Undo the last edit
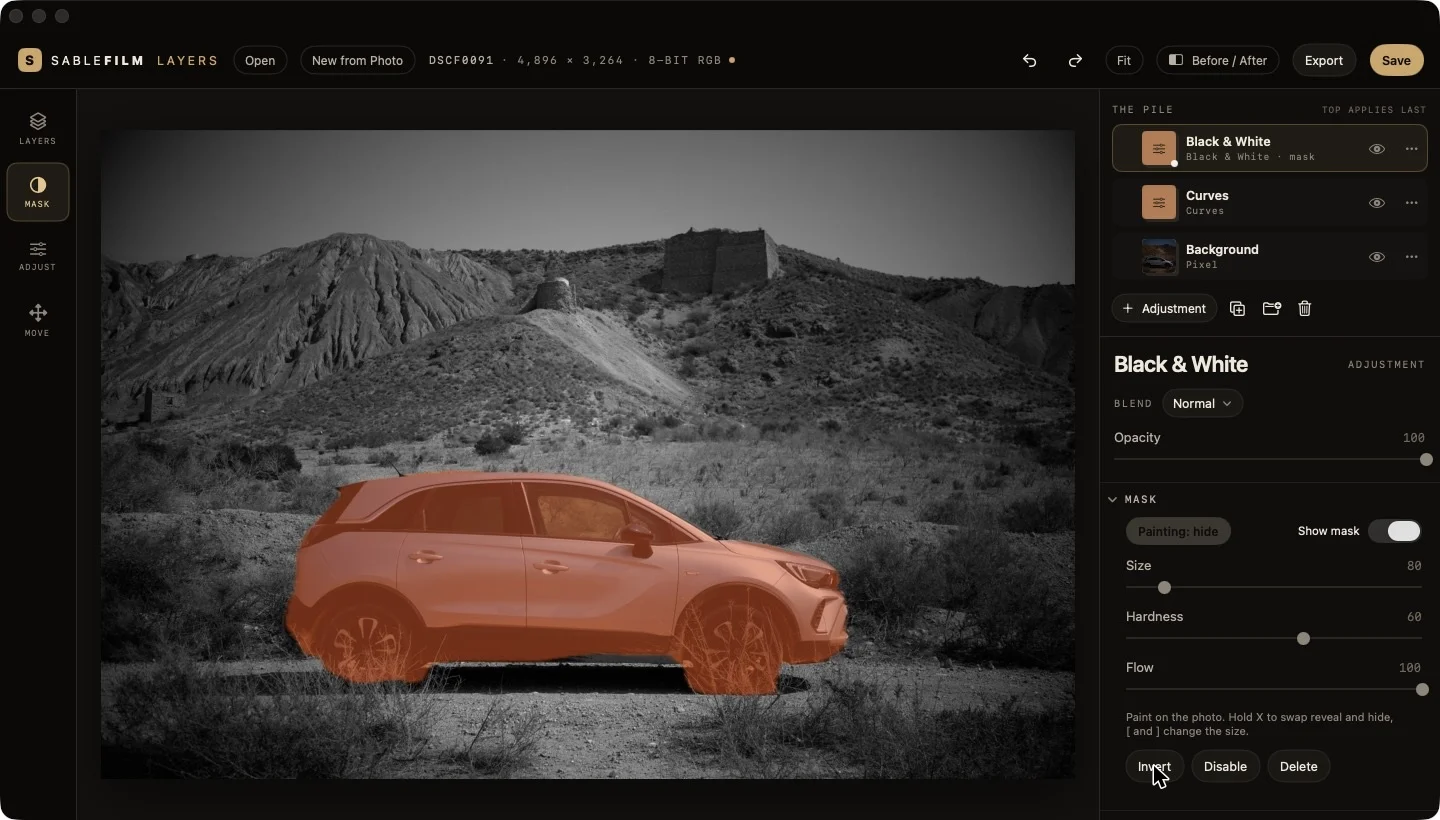 [x=1029, y=60]
